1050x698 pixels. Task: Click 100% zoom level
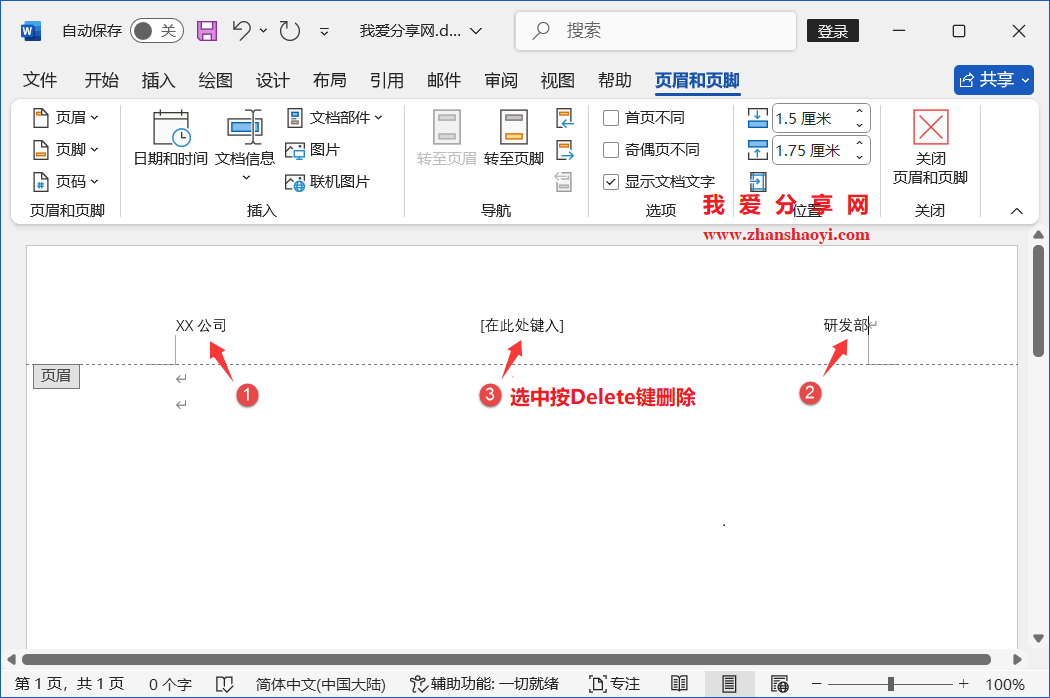1004,684
